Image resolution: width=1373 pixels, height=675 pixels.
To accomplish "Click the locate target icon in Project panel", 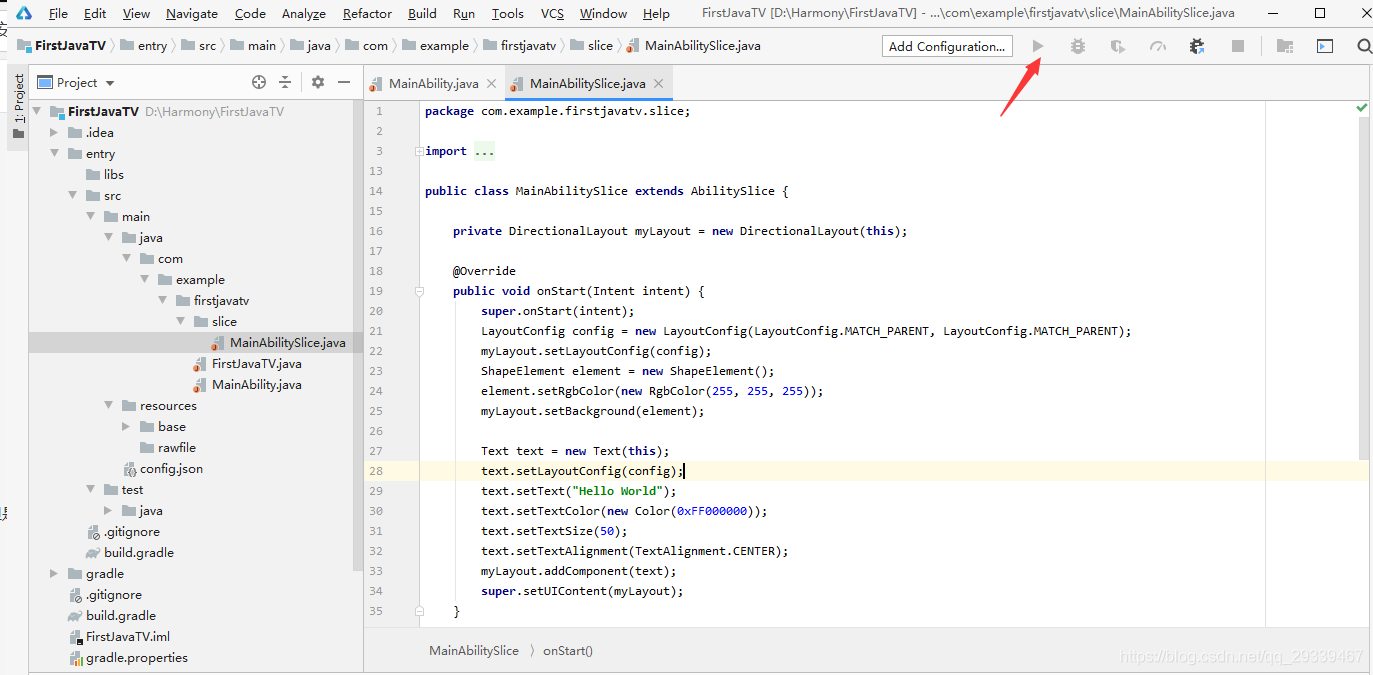I will pyautogui.click(x=259, y=82).
